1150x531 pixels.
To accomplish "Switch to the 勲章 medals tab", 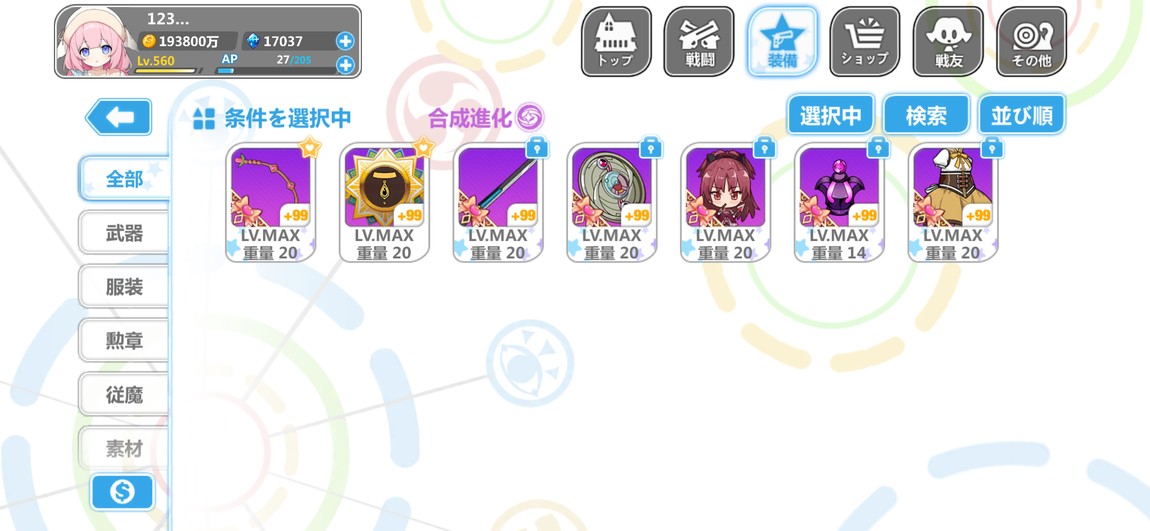I will point(124,340).
